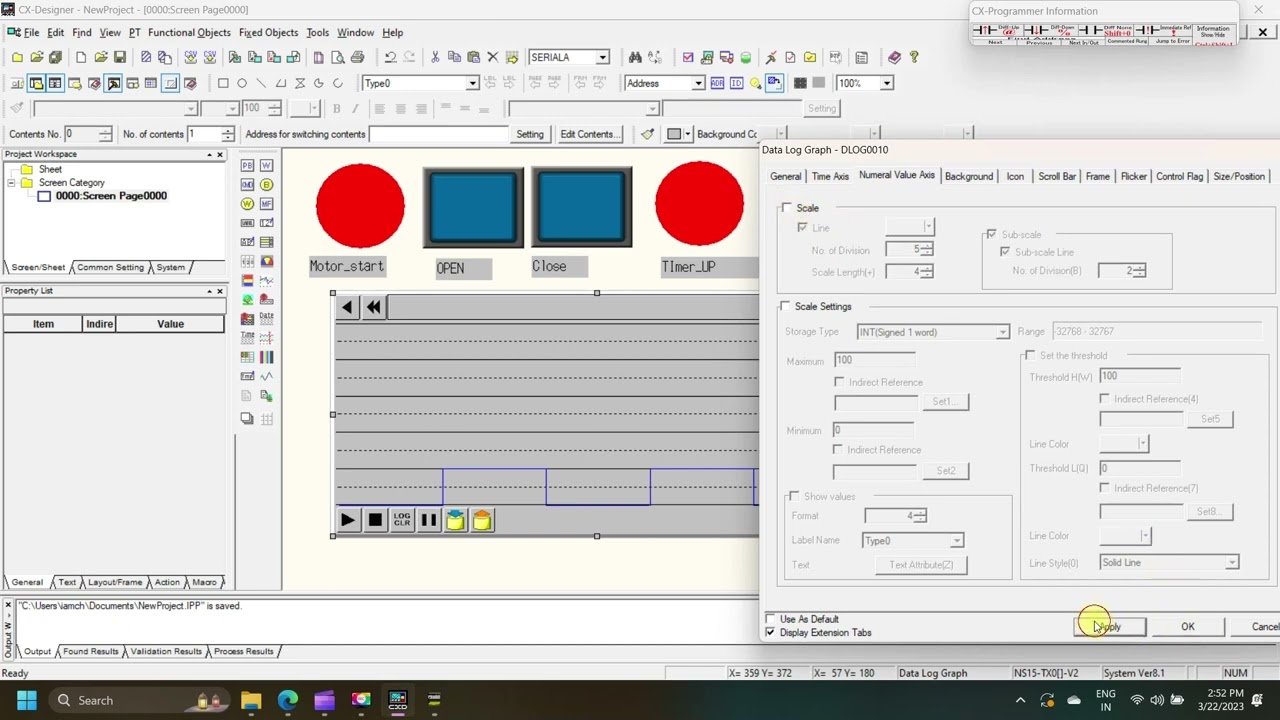Open the Type0 label dropdown in toolbar
The image size is (1280, 720).
pyautogui.click(x=472, y=83)
